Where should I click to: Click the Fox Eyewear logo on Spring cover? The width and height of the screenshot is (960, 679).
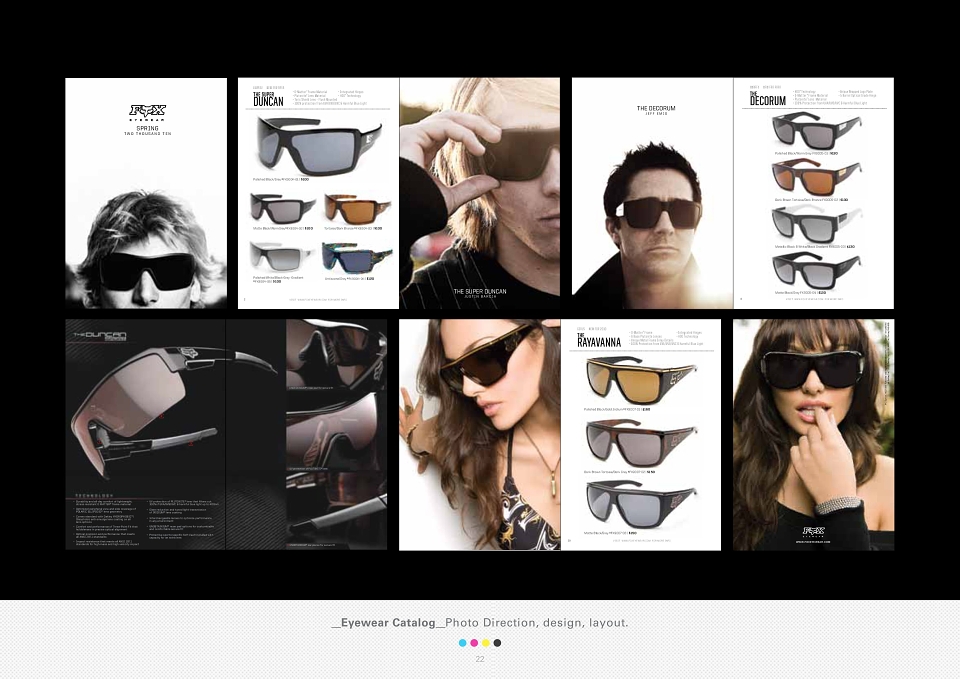[x=148, y=113]
